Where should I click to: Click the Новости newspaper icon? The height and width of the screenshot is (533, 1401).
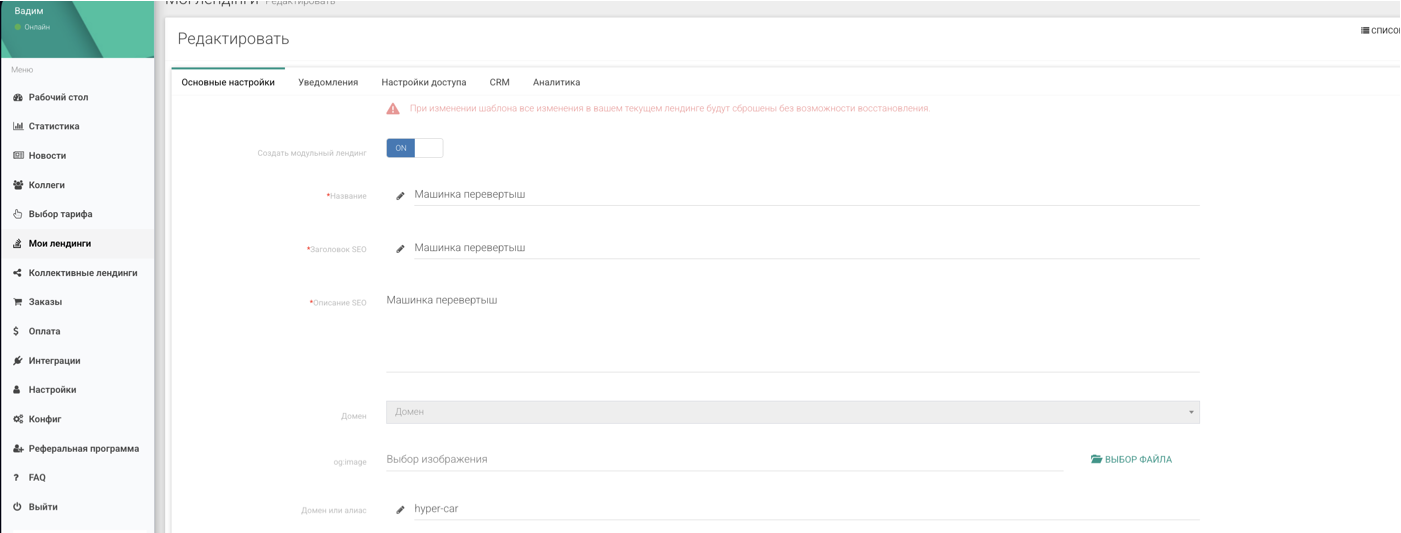pyautogui.click(x=18, y=156)
